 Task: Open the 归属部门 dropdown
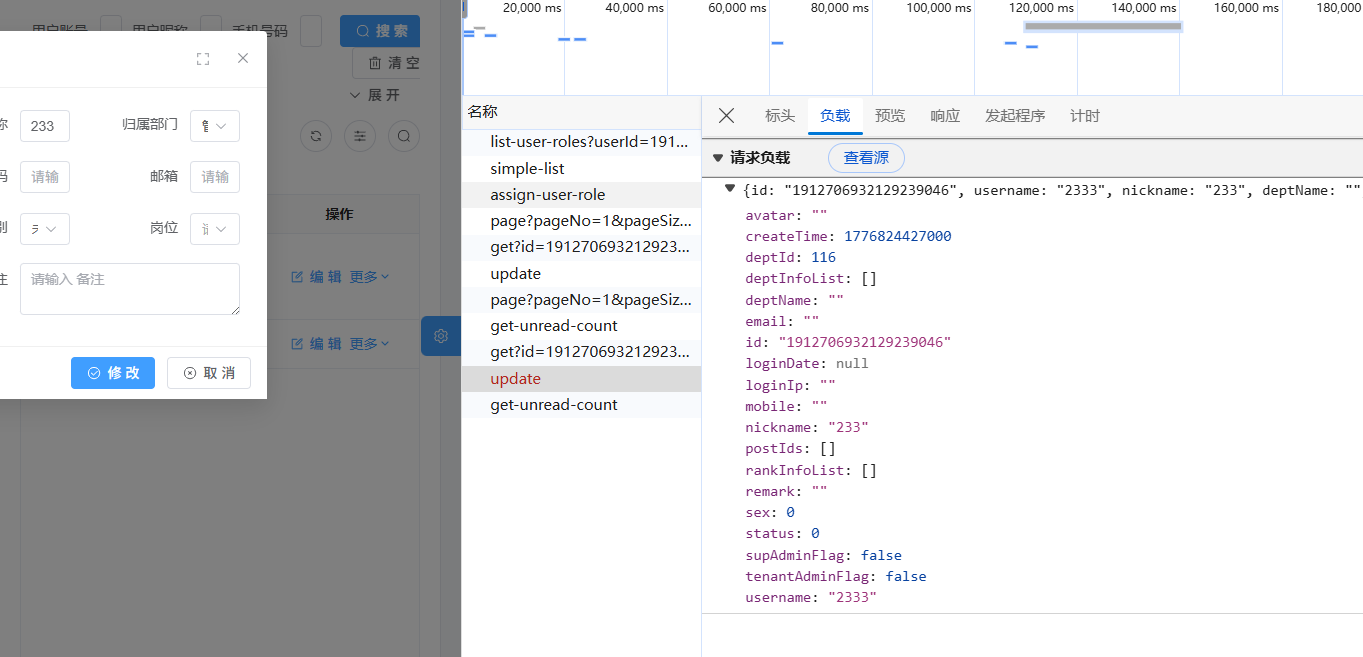215,126
